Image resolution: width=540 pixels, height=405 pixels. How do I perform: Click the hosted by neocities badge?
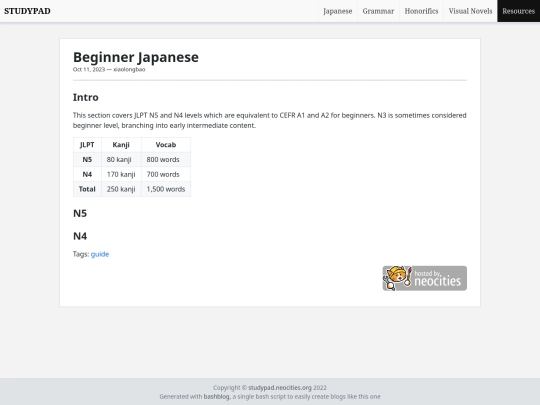click(x=425, y=278)
